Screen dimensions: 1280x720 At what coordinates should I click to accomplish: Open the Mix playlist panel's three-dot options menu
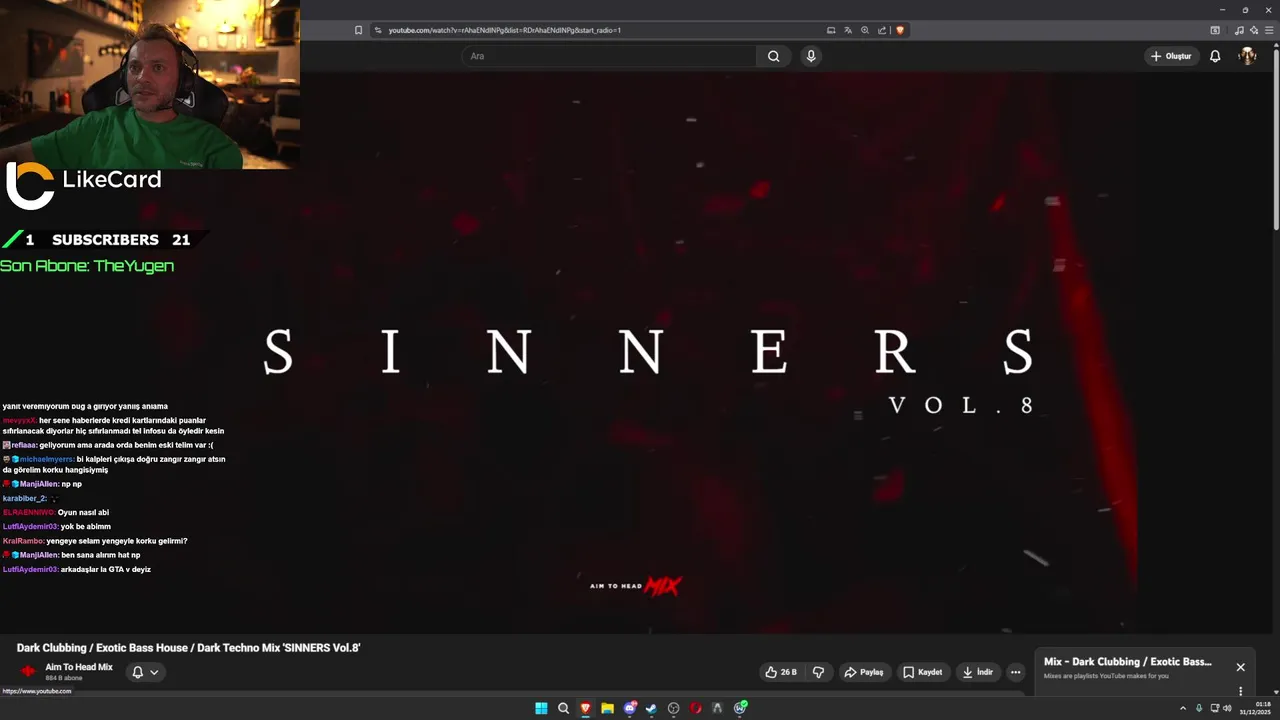tap(1241, 691)
